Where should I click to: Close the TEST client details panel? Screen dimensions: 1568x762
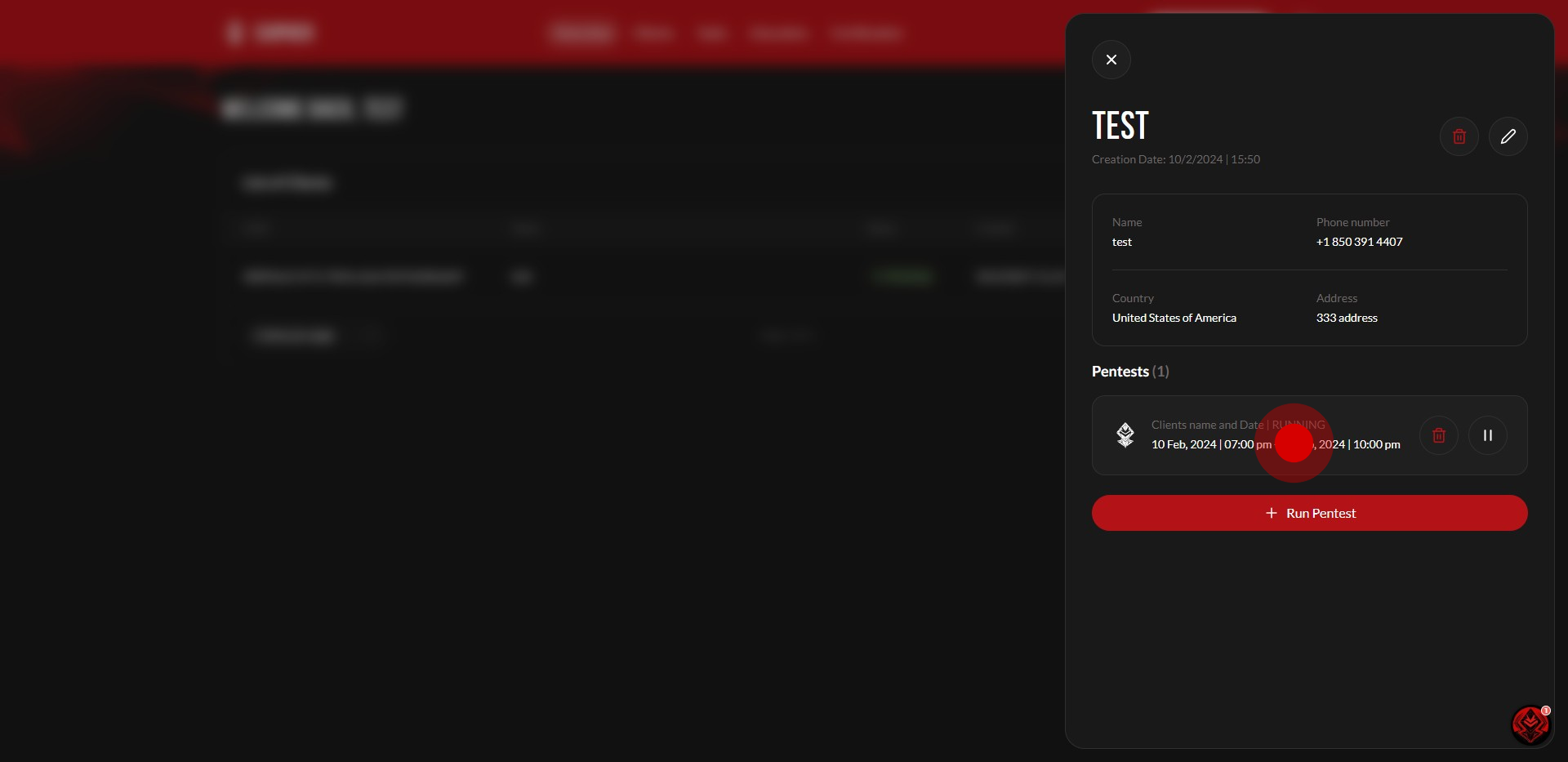click(1111, 60)
